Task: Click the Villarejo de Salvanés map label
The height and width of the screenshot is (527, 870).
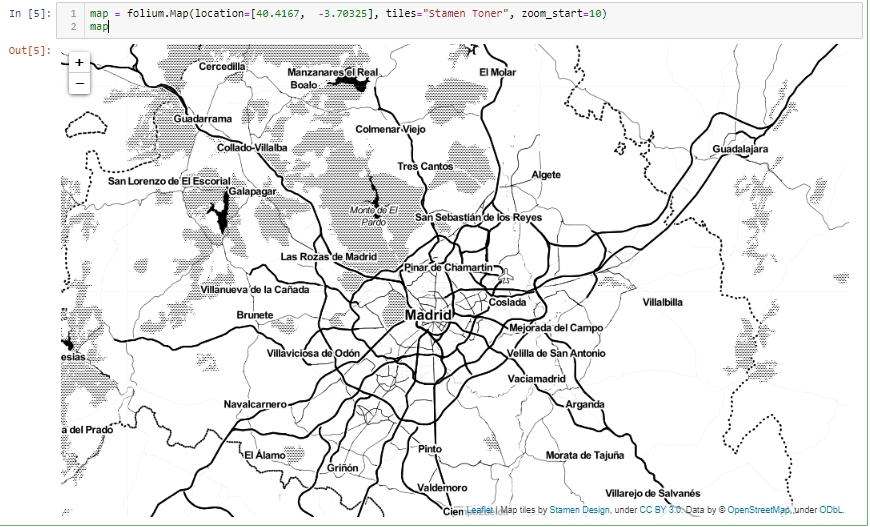Action: [652, 493]
